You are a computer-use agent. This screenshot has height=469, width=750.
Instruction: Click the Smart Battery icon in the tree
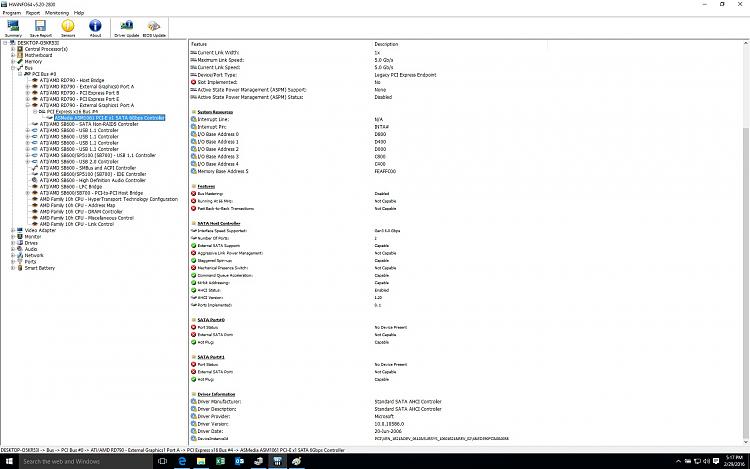tap(20, 268)
